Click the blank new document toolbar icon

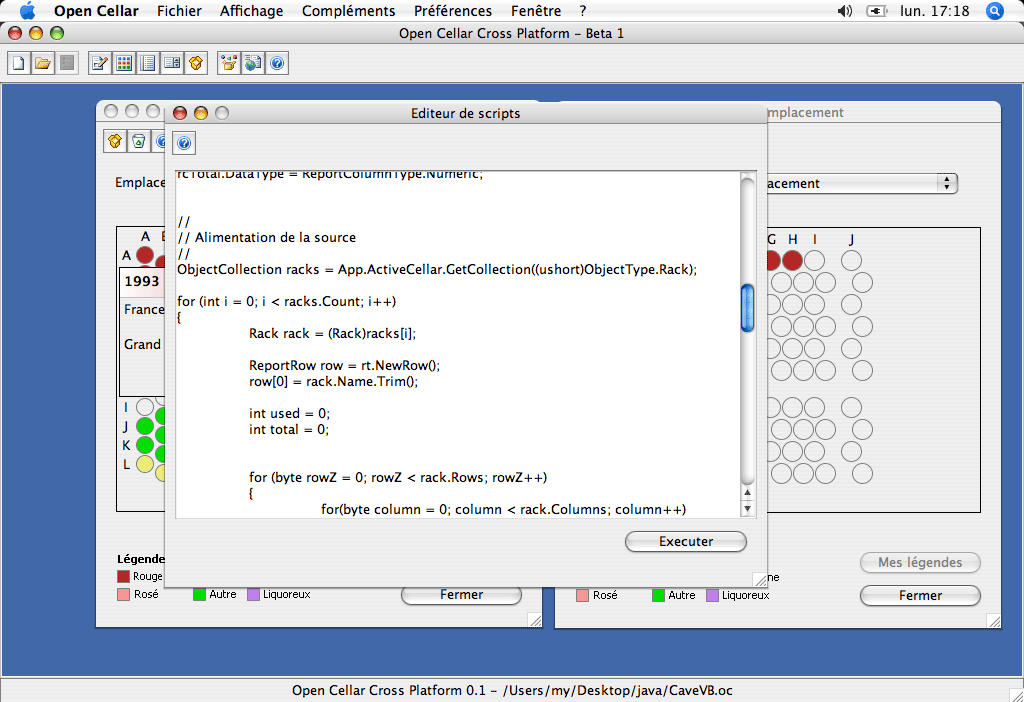[19, 63]
